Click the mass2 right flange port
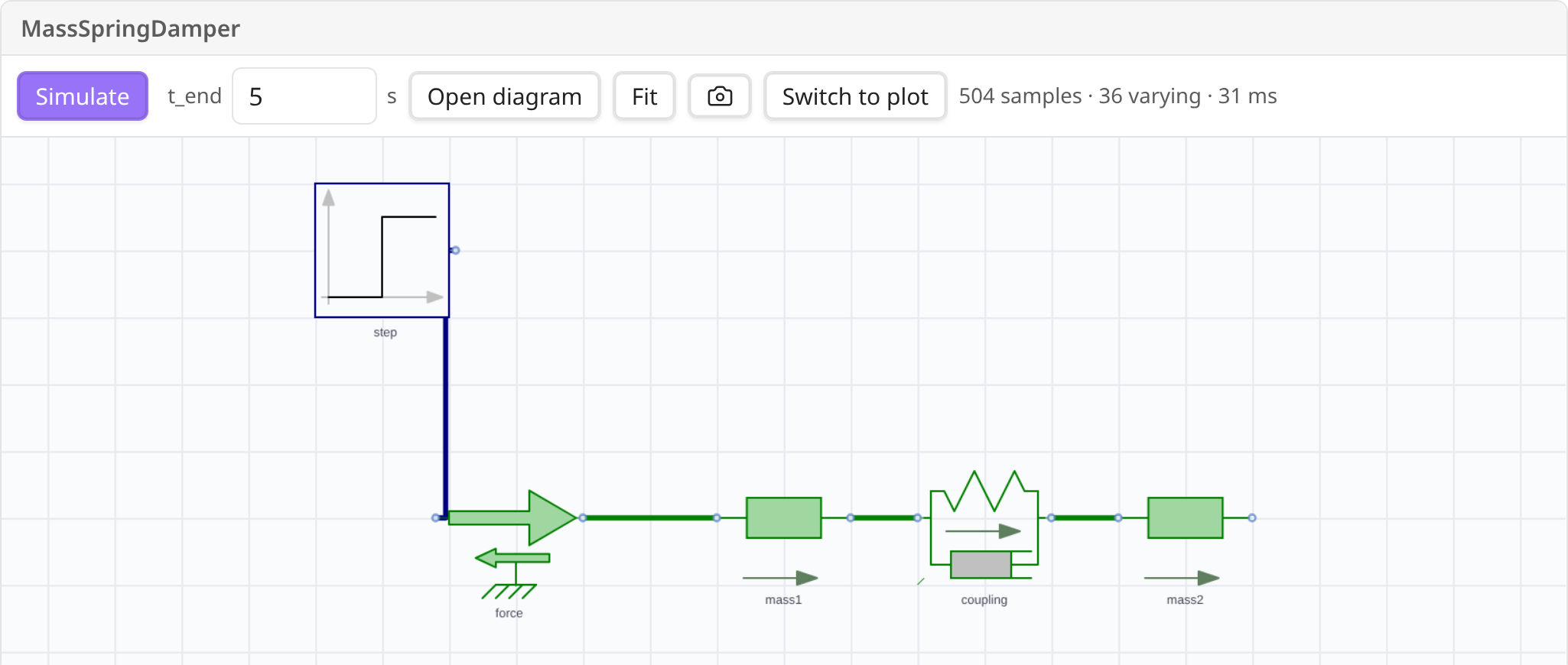The image size is (1568, 665). pyautogui.click(x=1252, y=517)
